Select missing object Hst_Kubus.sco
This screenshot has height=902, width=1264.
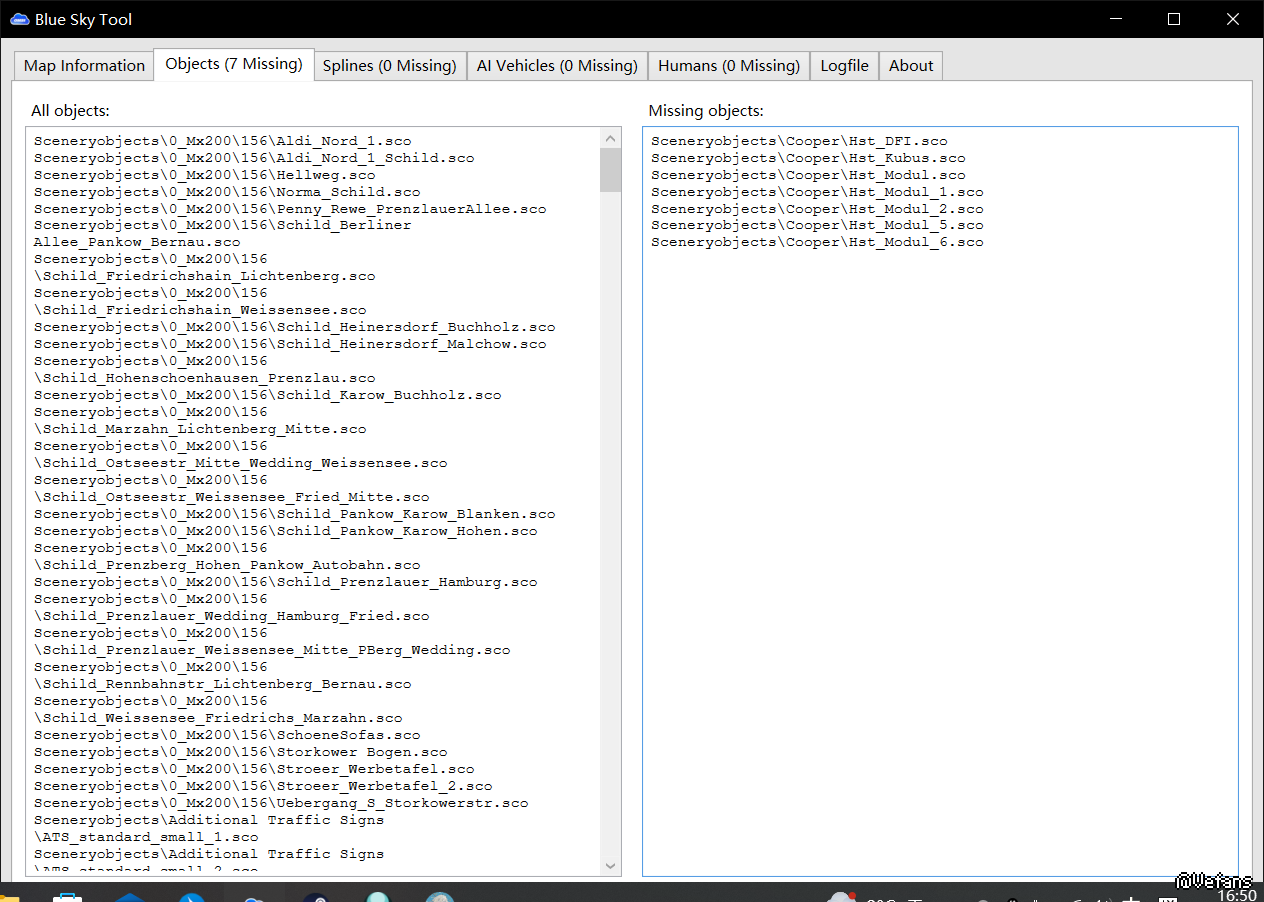(x=808, y=158)
